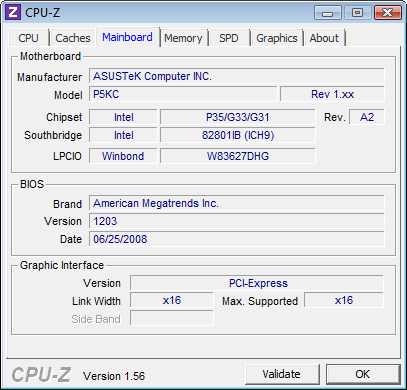Click the BIOS brand American Megatrends Inc.
This screenshot has height=390, width=407.
point(237,203)
